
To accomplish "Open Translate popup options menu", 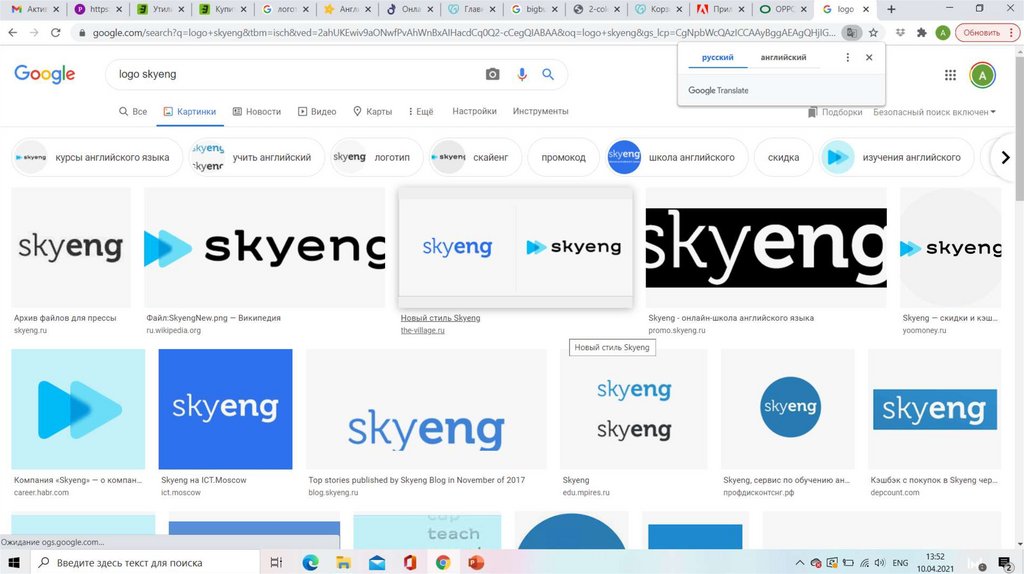I will coord(848,57).
